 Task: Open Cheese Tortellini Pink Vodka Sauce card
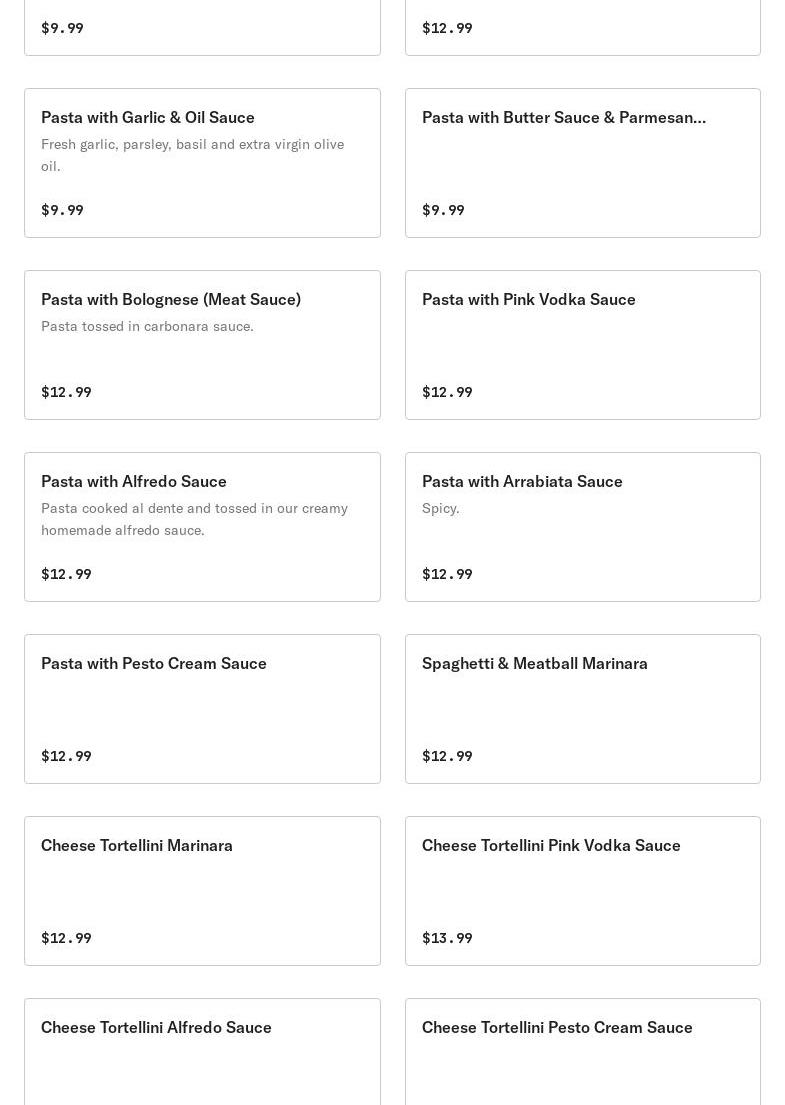click(x=583, y=891)
